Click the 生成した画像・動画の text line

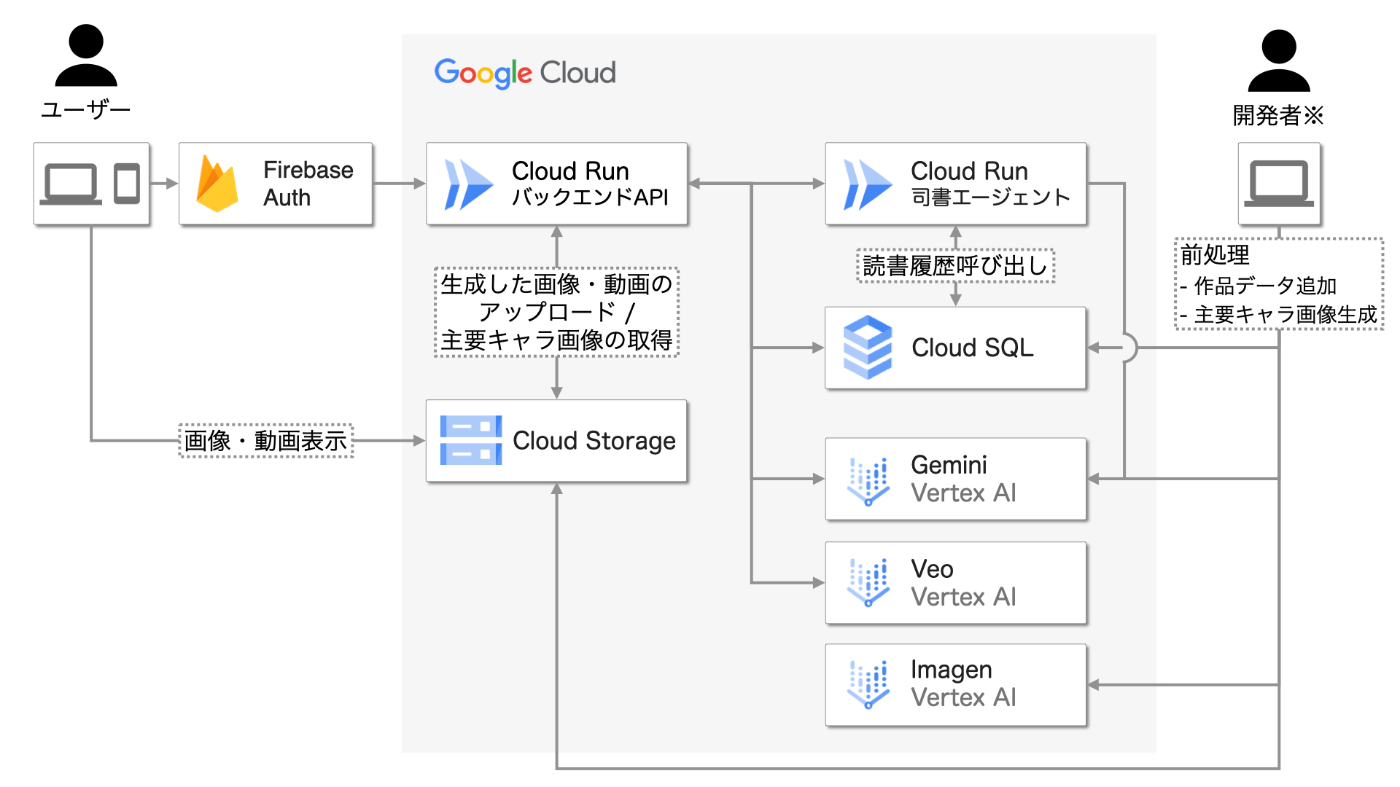click(x=556, y=284)
